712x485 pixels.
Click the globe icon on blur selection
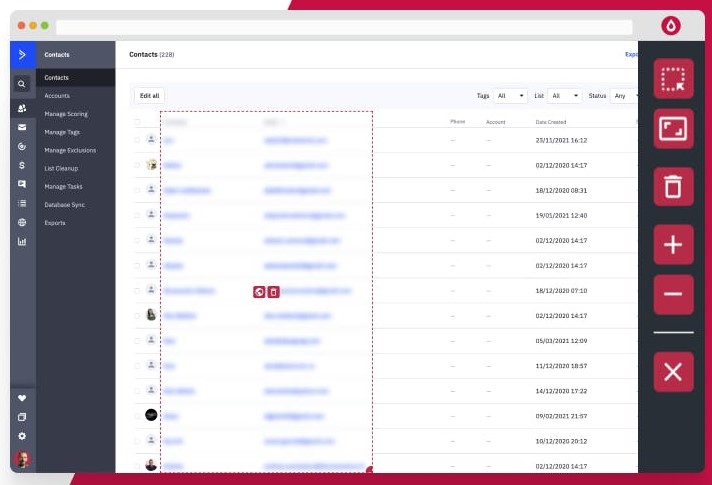(x=259, y=292)
